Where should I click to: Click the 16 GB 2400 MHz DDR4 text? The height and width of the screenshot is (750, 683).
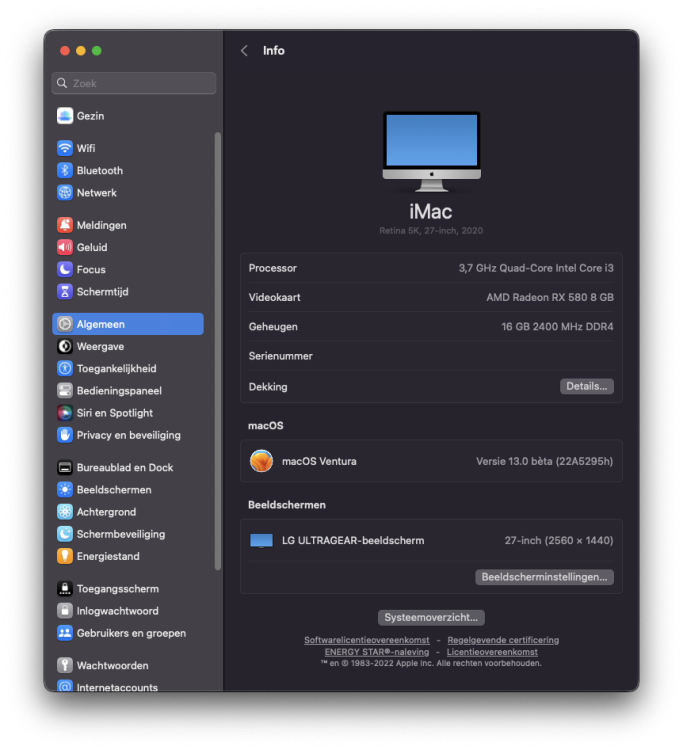[x=557, y=327]
